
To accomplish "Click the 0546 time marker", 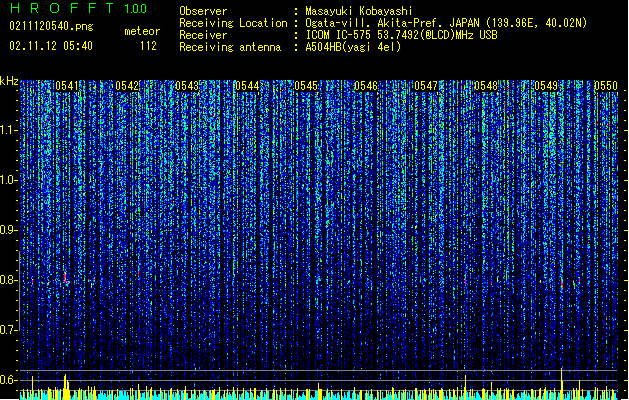I will pos(366,86).
